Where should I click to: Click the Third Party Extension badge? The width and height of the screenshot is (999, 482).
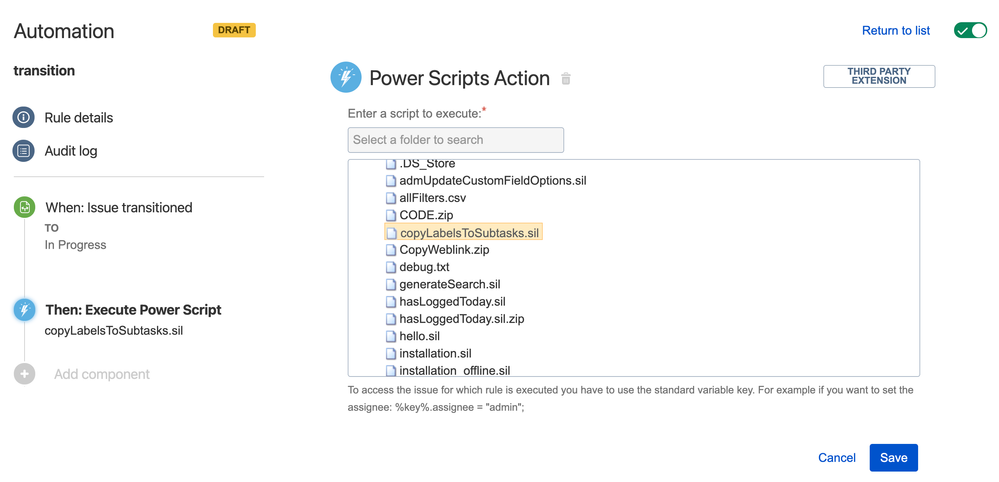(x=879, y=76)
